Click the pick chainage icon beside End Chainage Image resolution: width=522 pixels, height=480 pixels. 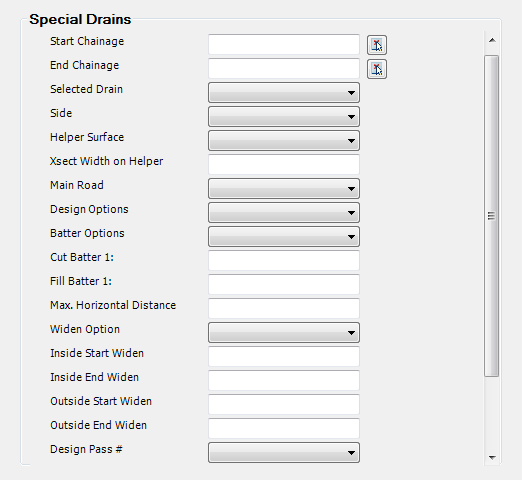point(377,69)
